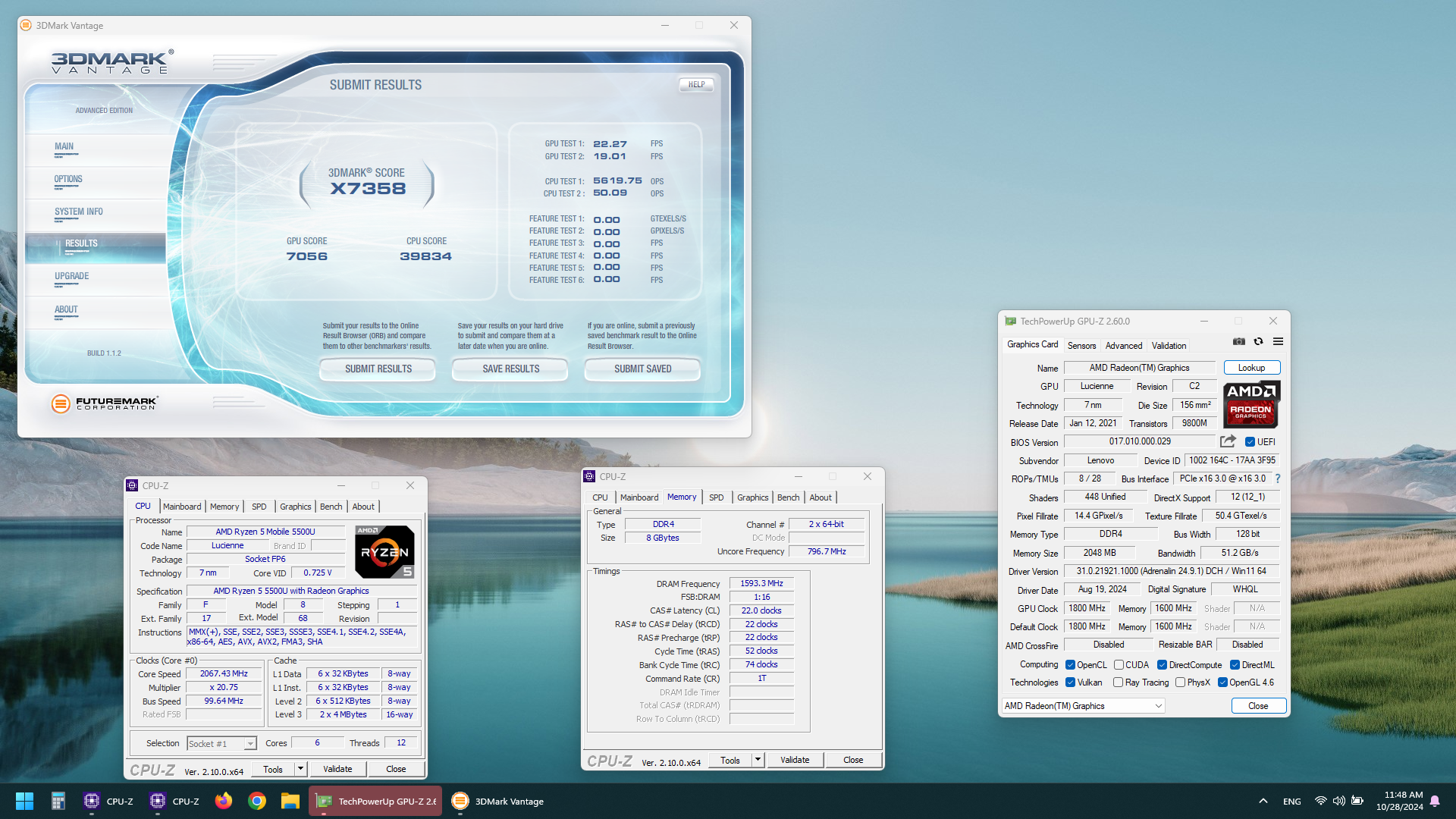The width and height of the screenshot is (1456, 819).
Task: Toggle the PhysX checkbox
Action: point(1180,682)
